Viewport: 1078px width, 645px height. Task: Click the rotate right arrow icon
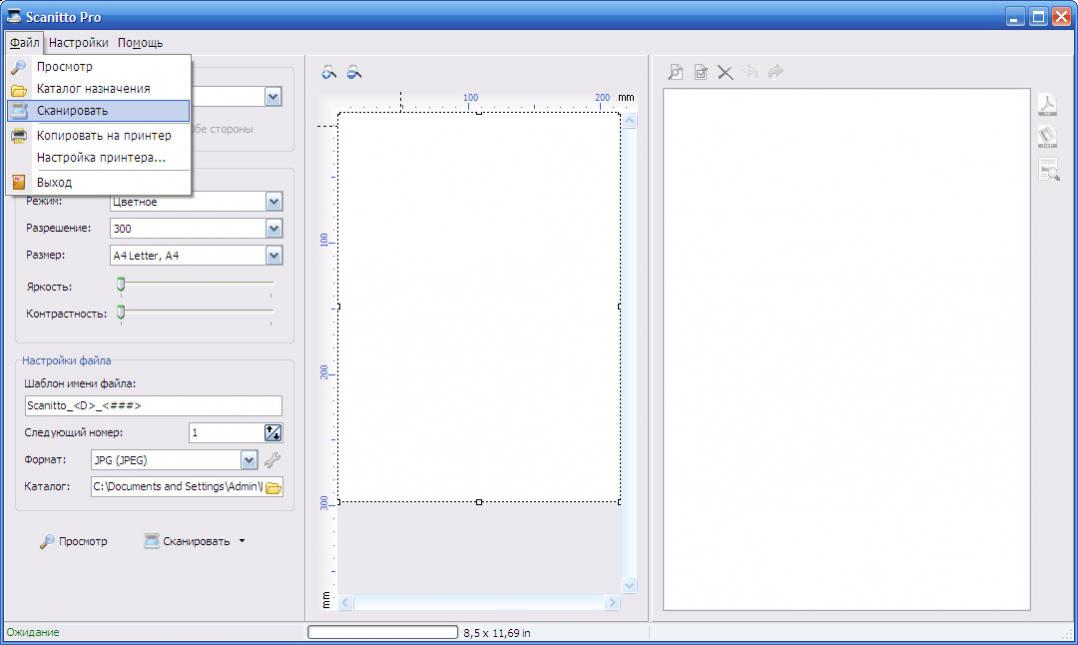776,72
